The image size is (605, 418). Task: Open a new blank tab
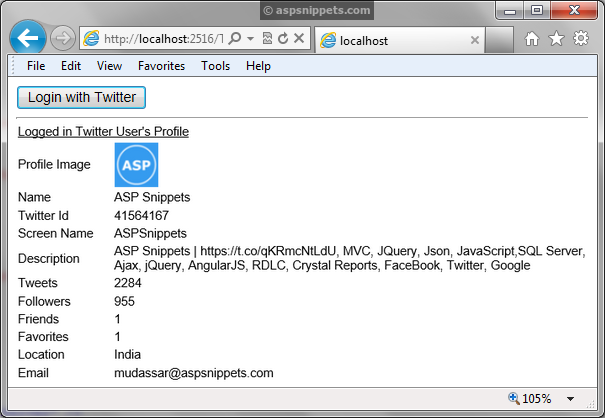[x=499, y=40]
